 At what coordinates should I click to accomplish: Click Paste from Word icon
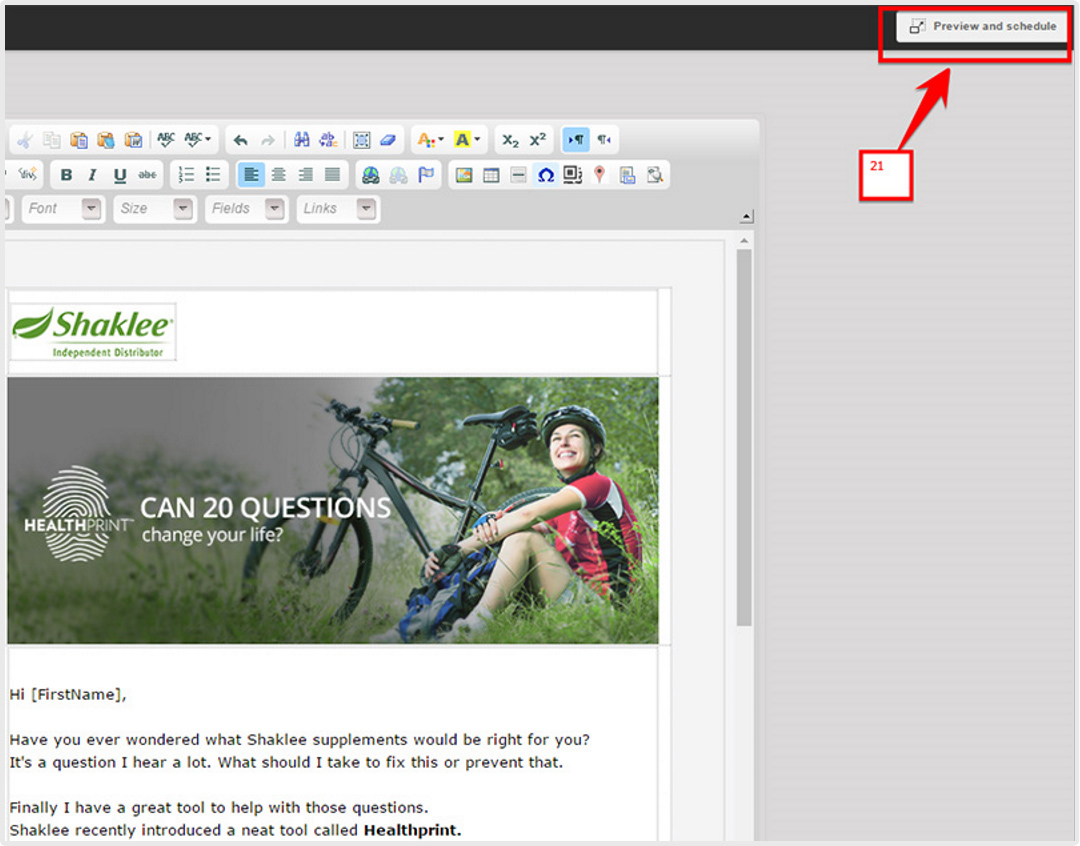(x=133, y=141)
